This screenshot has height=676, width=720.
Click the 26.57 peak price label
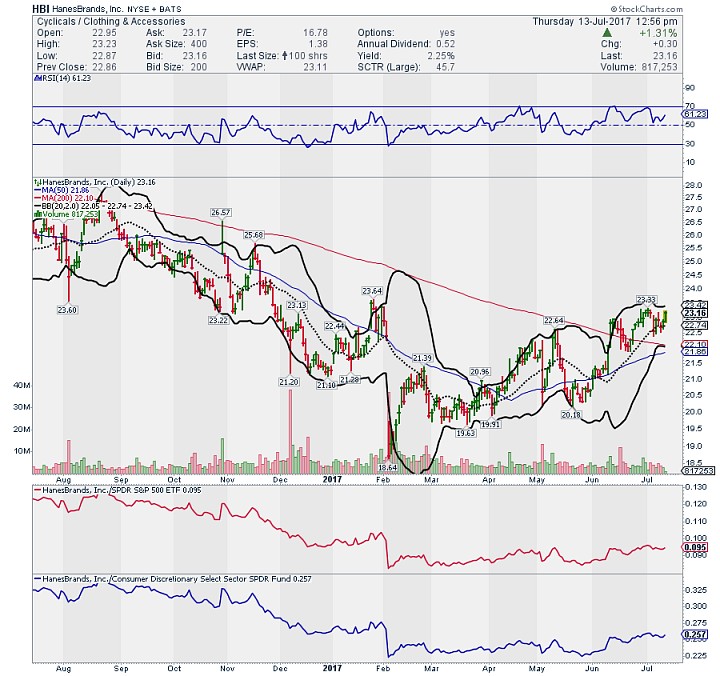coord(221,213)
